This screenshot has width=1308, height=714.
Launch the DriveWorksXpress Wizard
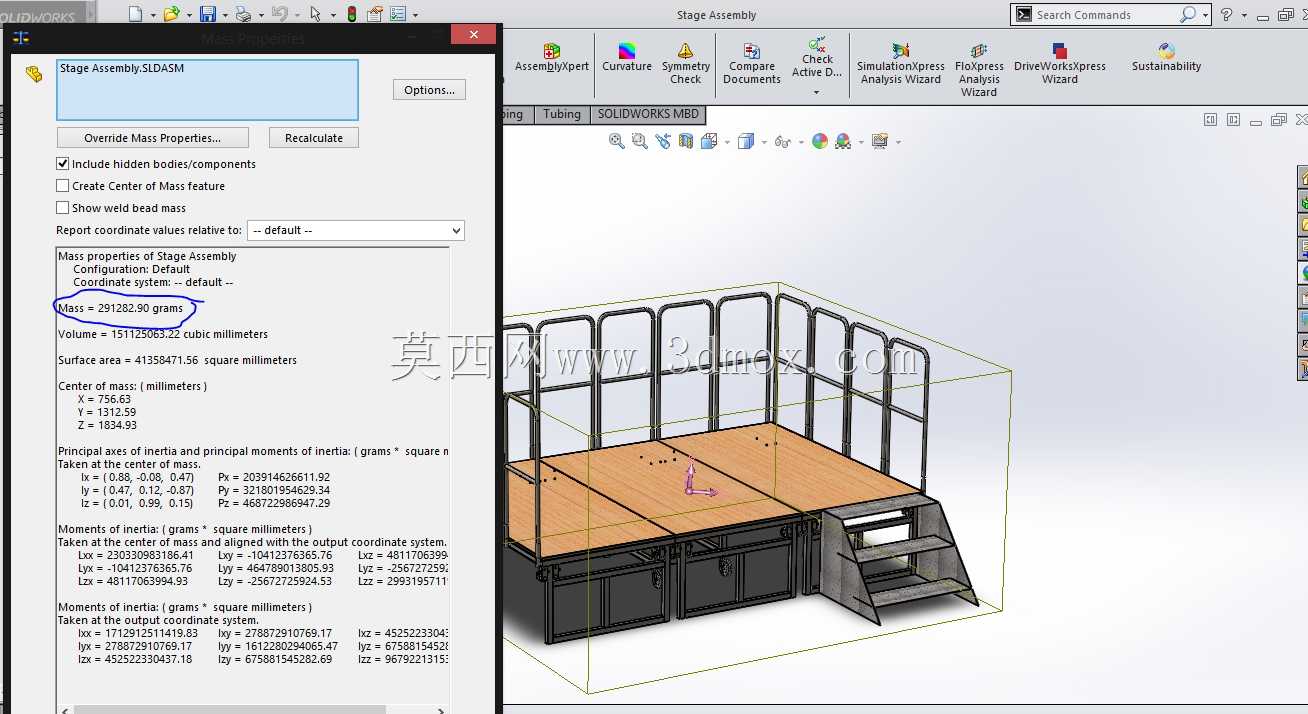1060,64
